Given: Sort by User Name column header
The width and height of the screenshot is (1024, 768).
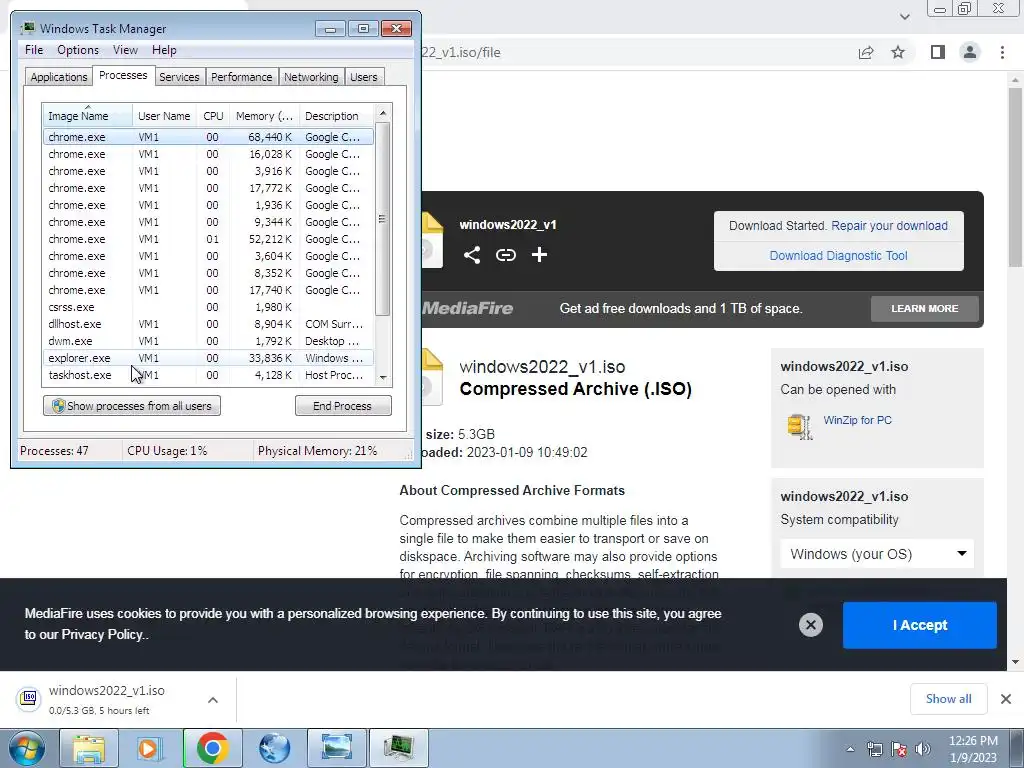Looking at the screenshot, I should 164,116.
